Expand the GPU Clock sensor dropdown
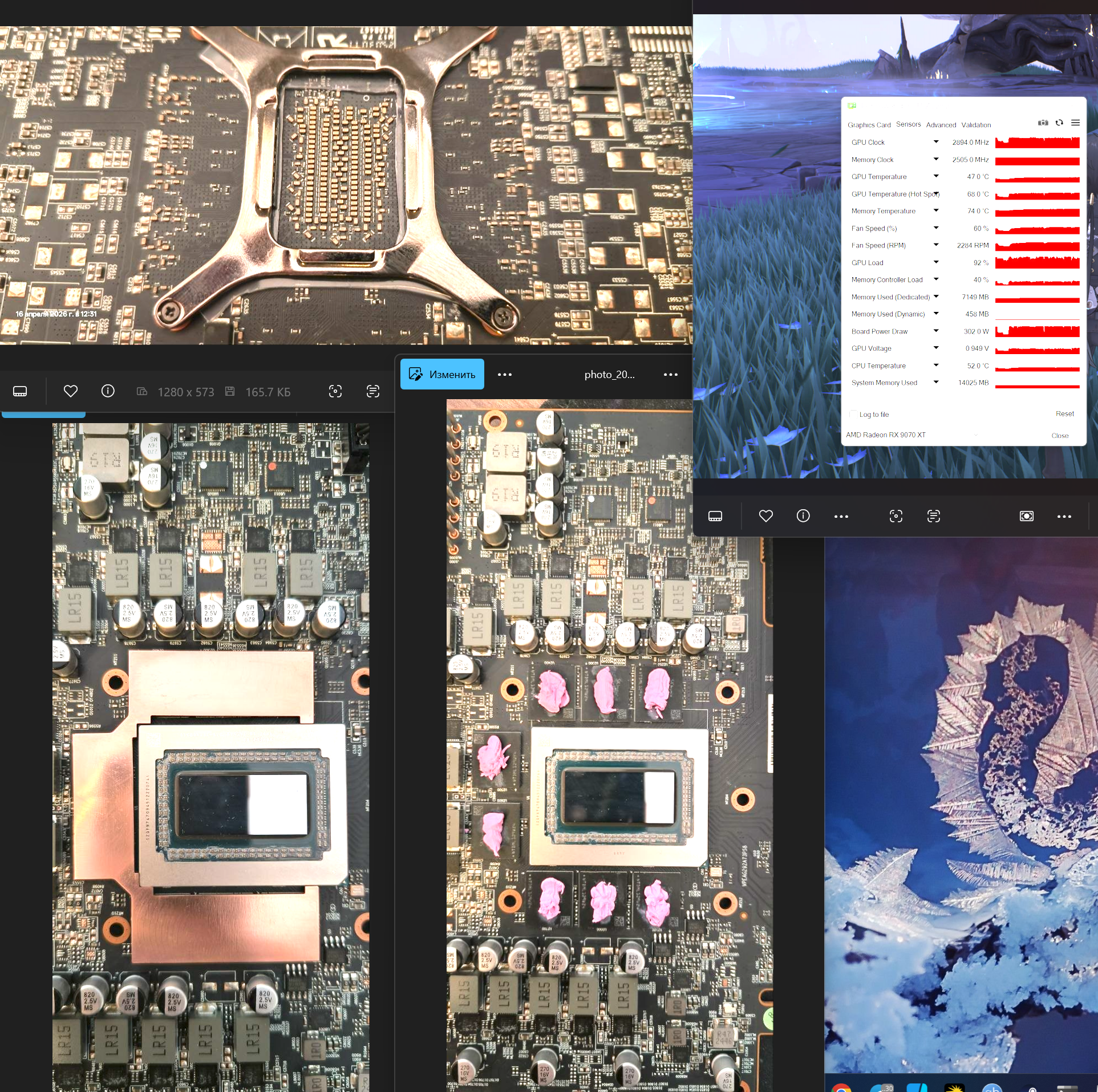 tap(936, 142)
